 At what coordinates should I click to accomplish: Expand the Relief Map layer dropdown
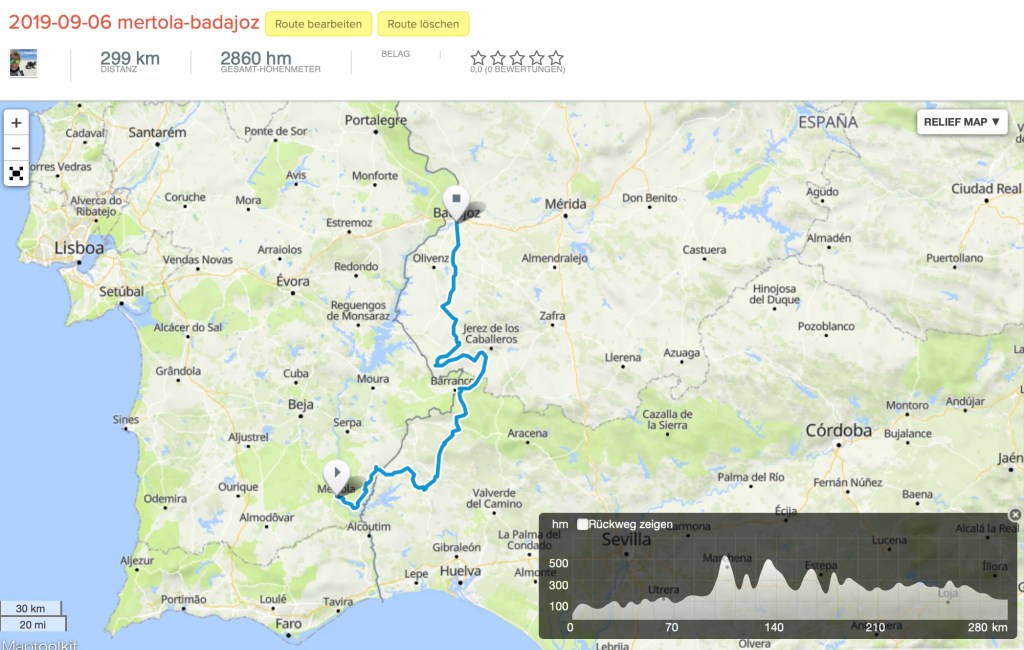[961, 122]
